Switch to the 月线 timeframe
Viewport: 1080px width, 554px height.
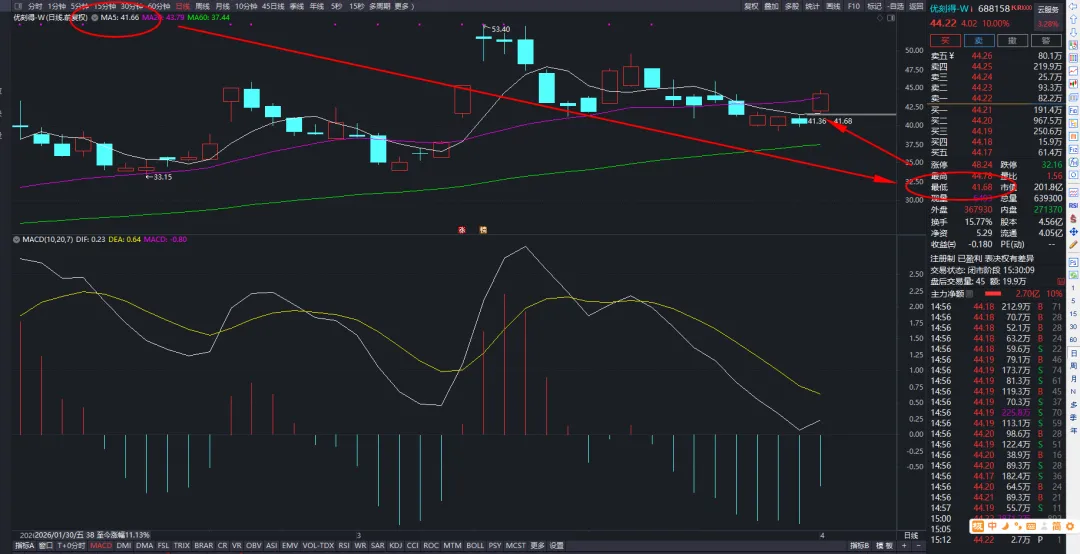[222, 6]
